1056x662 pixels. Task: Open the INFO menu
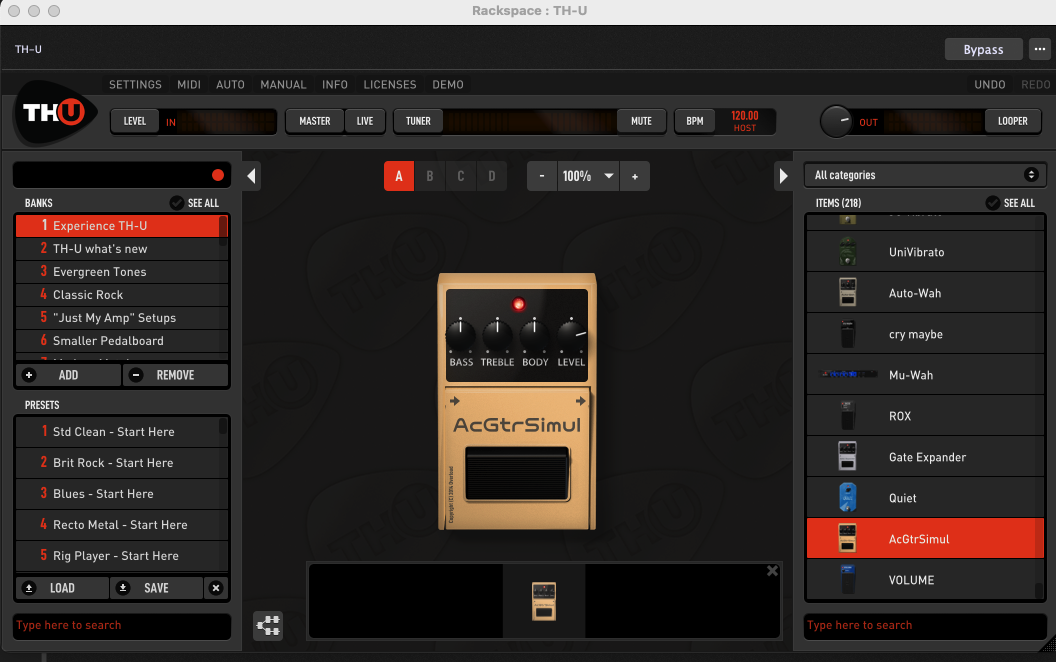pyautogui.click(x=335, y=84)
